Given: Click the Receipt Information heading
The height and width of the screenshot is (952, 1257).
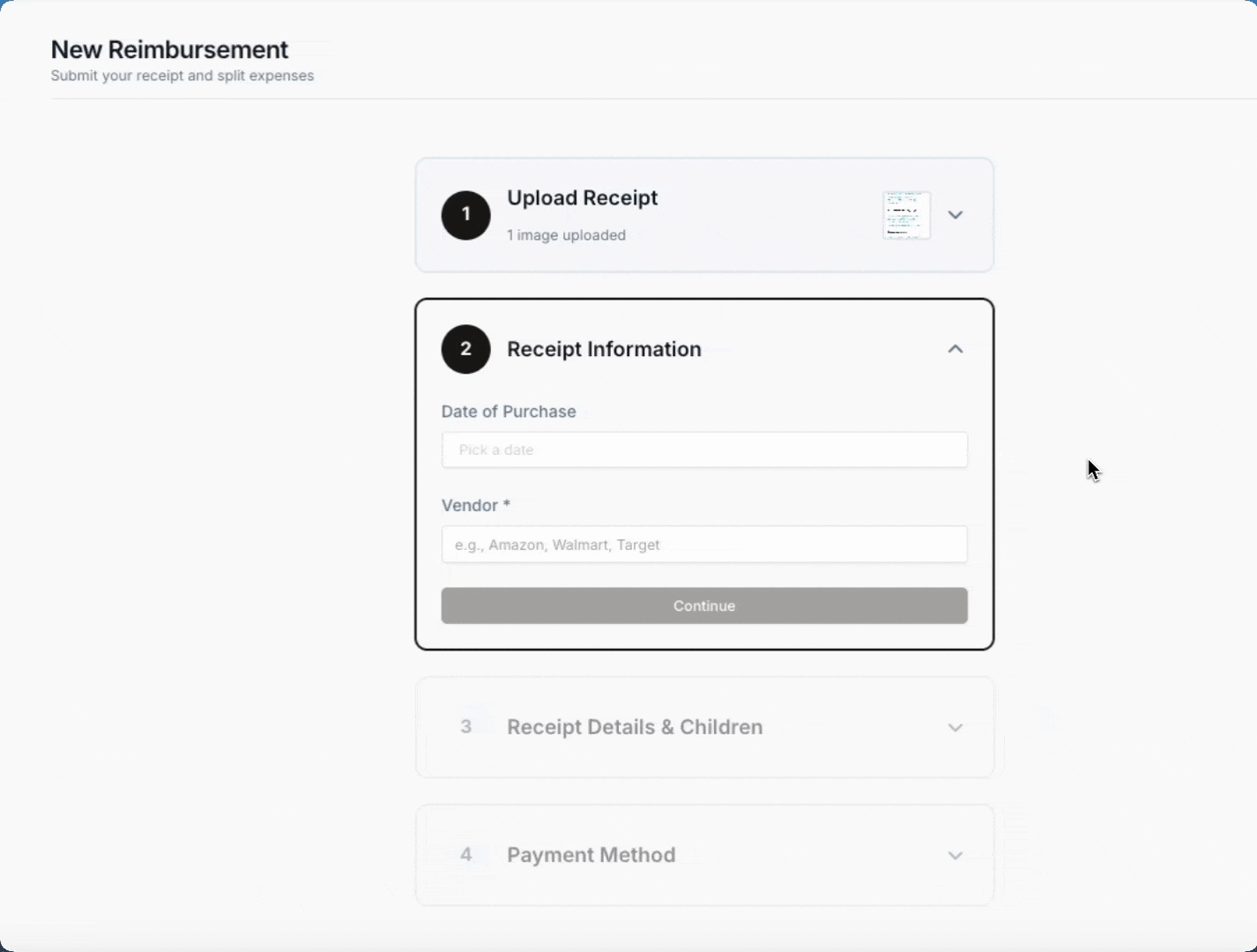Looking at the screenshot, I should (x=604, y=349).
